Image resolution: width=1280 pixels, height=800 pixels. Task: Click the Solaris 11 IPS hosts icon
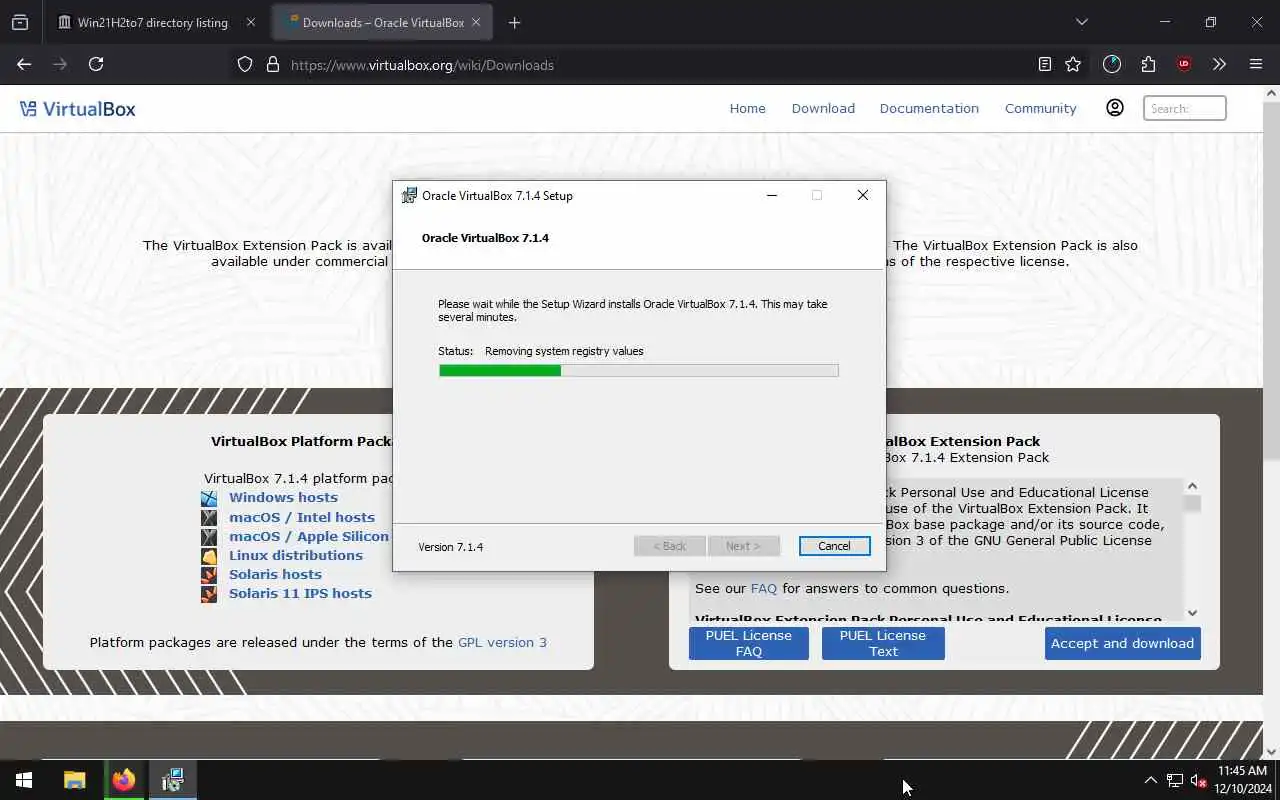(x=209, y=594)
